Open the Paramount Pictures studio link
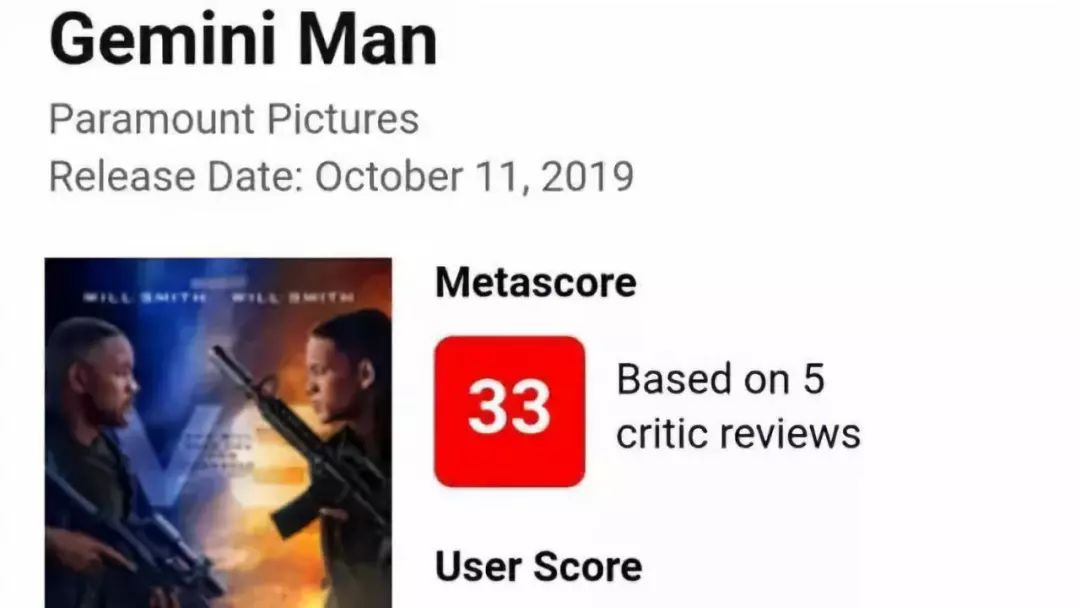This screenshot has height=608, width=1080. coord(233,119)
